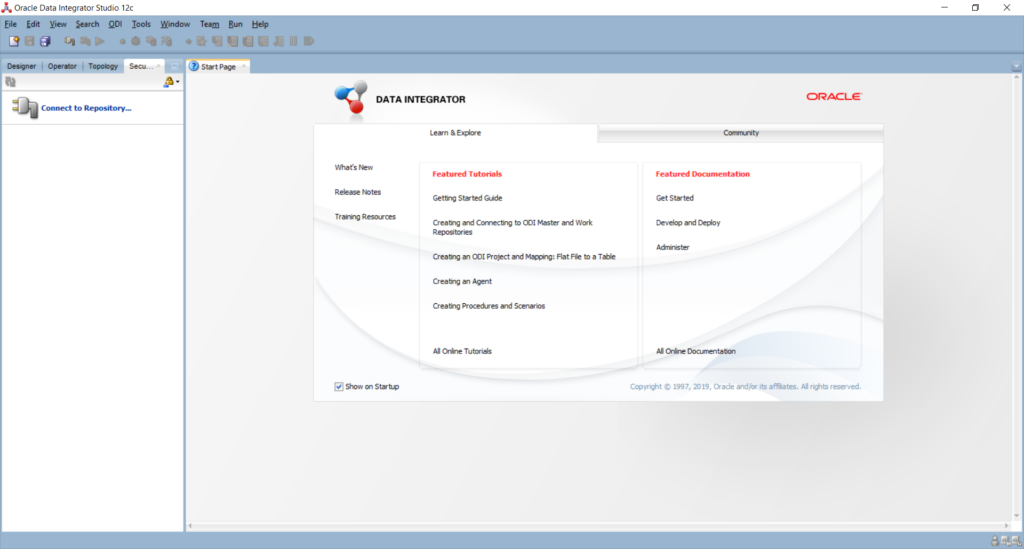The height and width of the screenshot is (549, 1024).
Task: Click the Save toolbar icon
Action: (x=29, y=41)
